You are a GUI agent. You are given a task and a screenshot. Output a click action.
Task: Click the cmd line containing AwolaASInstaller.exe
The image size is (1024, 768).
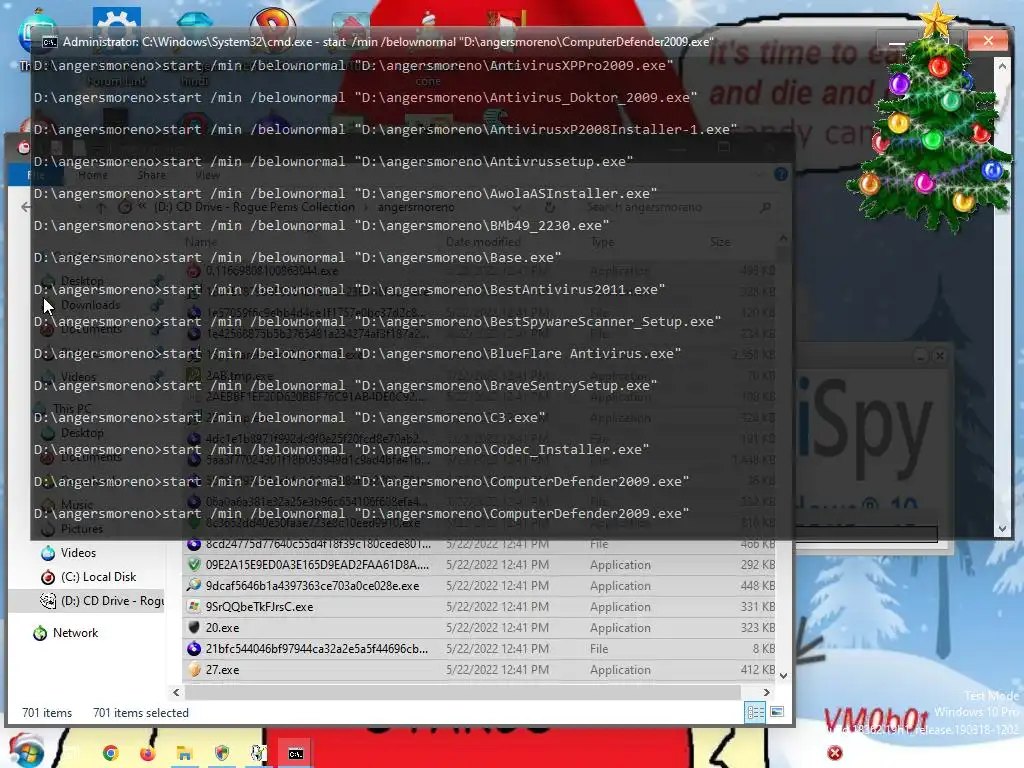[x=345, y=193]
